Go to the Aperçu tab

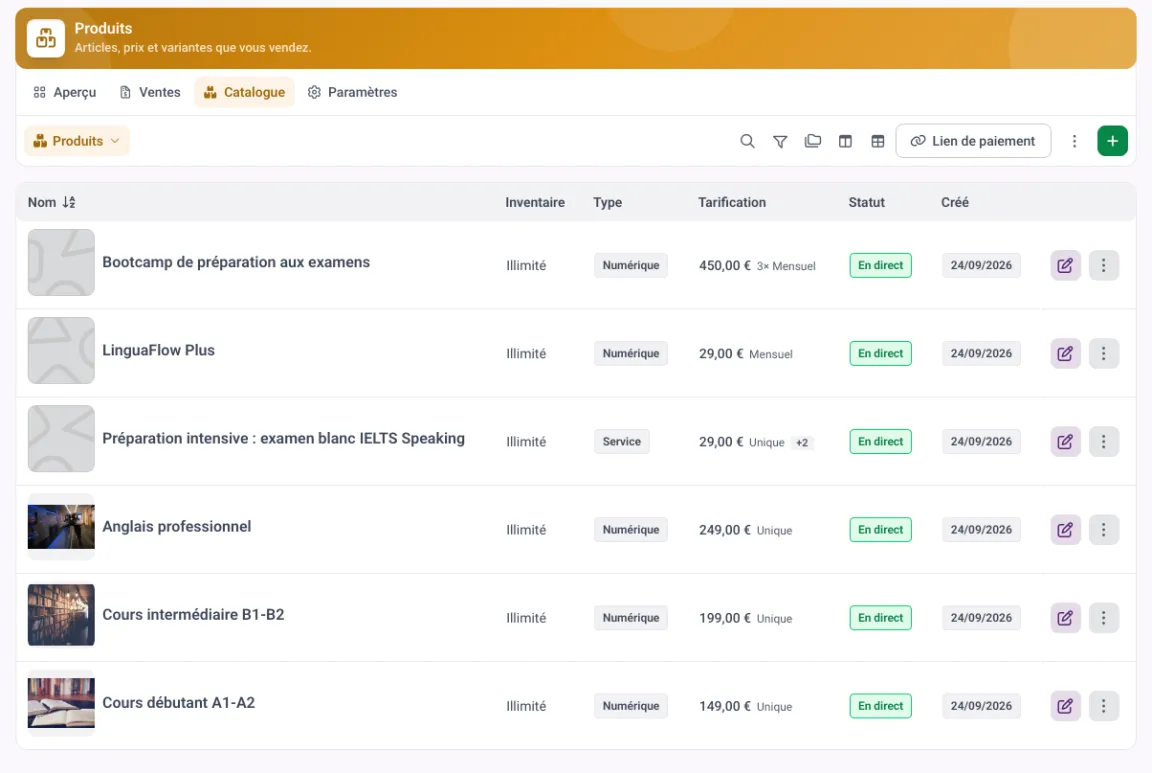65,92
